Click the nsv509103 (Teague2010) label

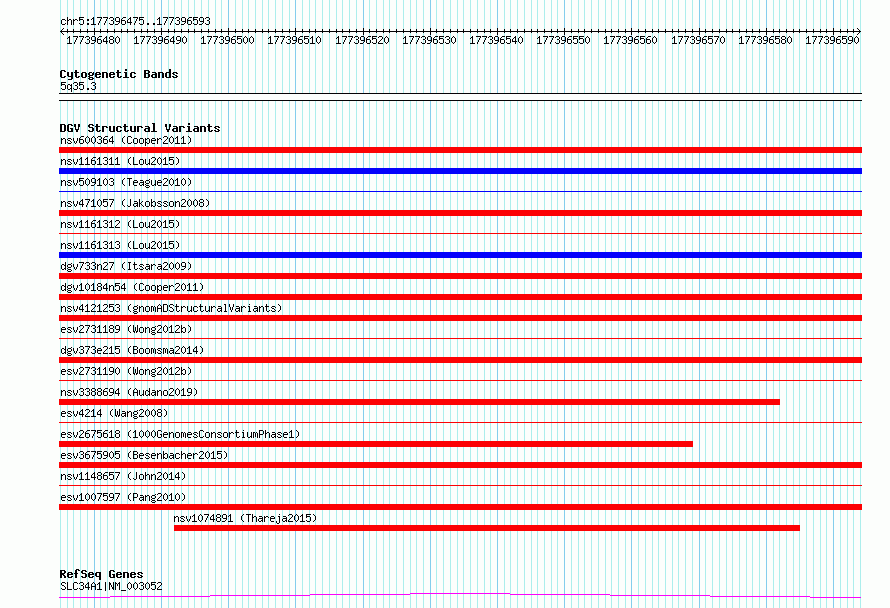(x=126, y=182)
